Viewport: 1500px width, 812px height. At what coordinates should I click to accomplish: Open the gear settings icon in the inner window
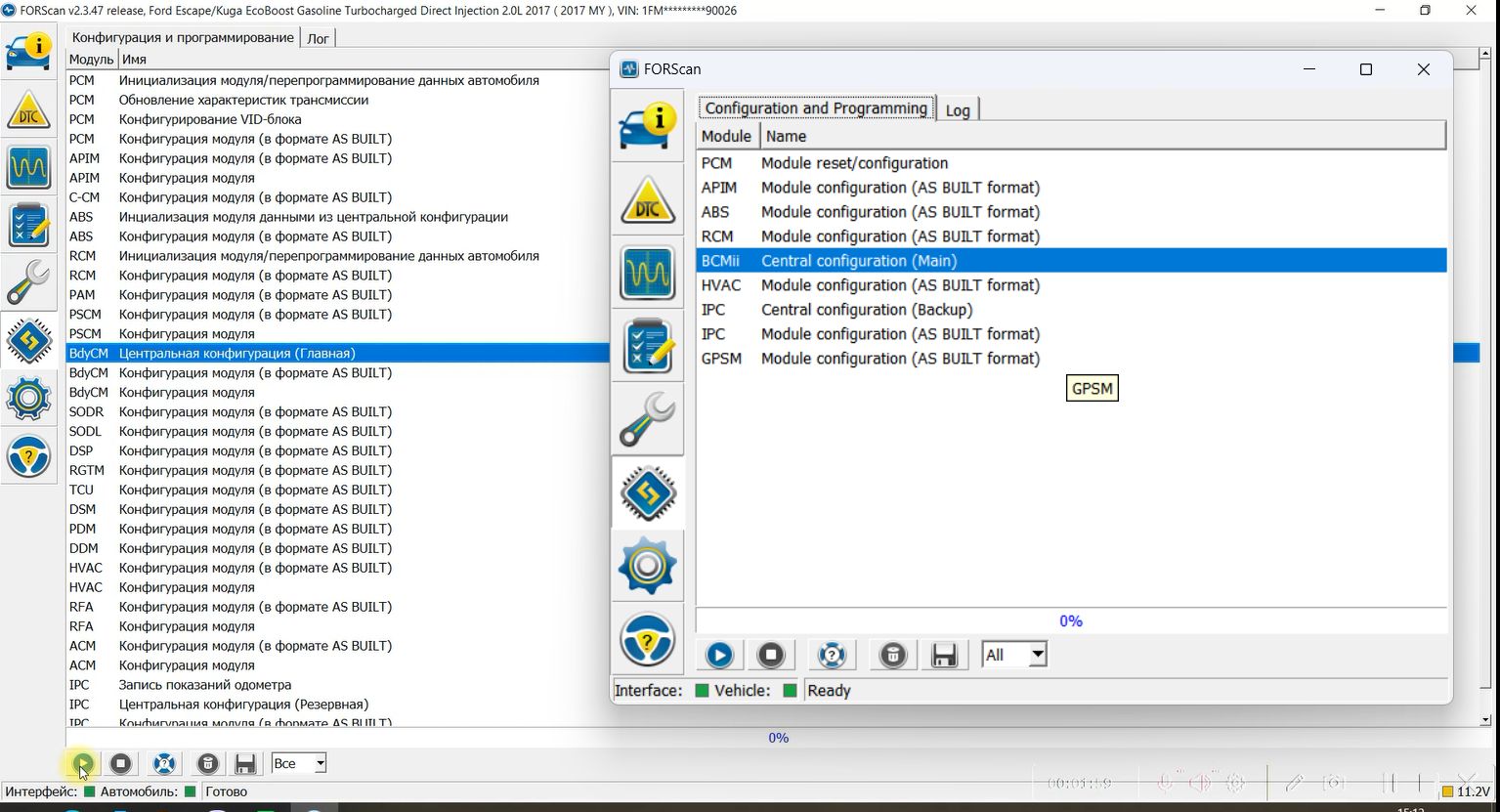click(647, 565)
